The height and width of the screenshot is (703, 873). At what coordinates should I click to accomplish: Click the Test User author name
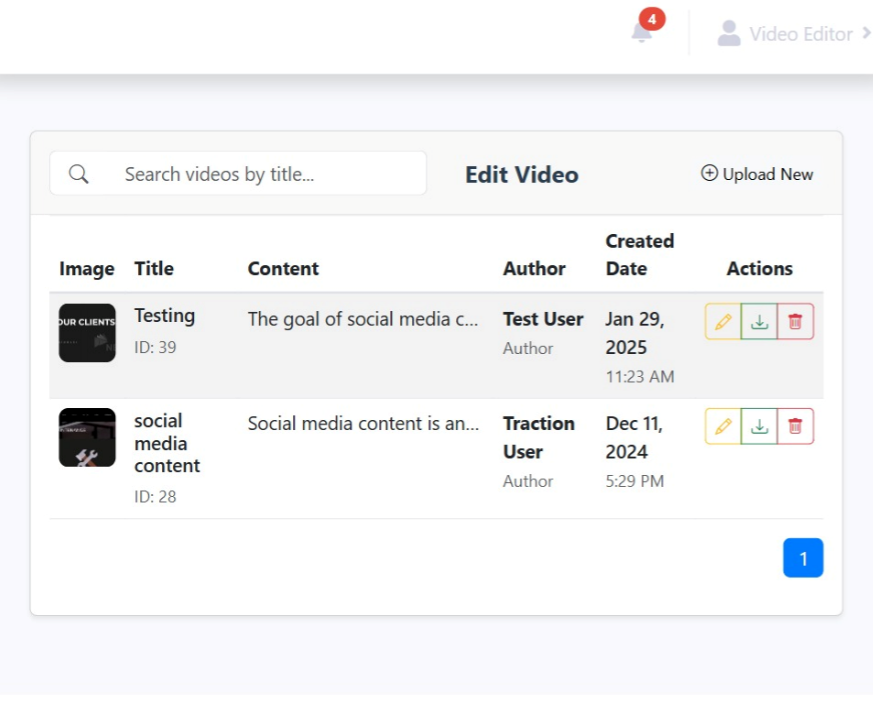[543, 319]
